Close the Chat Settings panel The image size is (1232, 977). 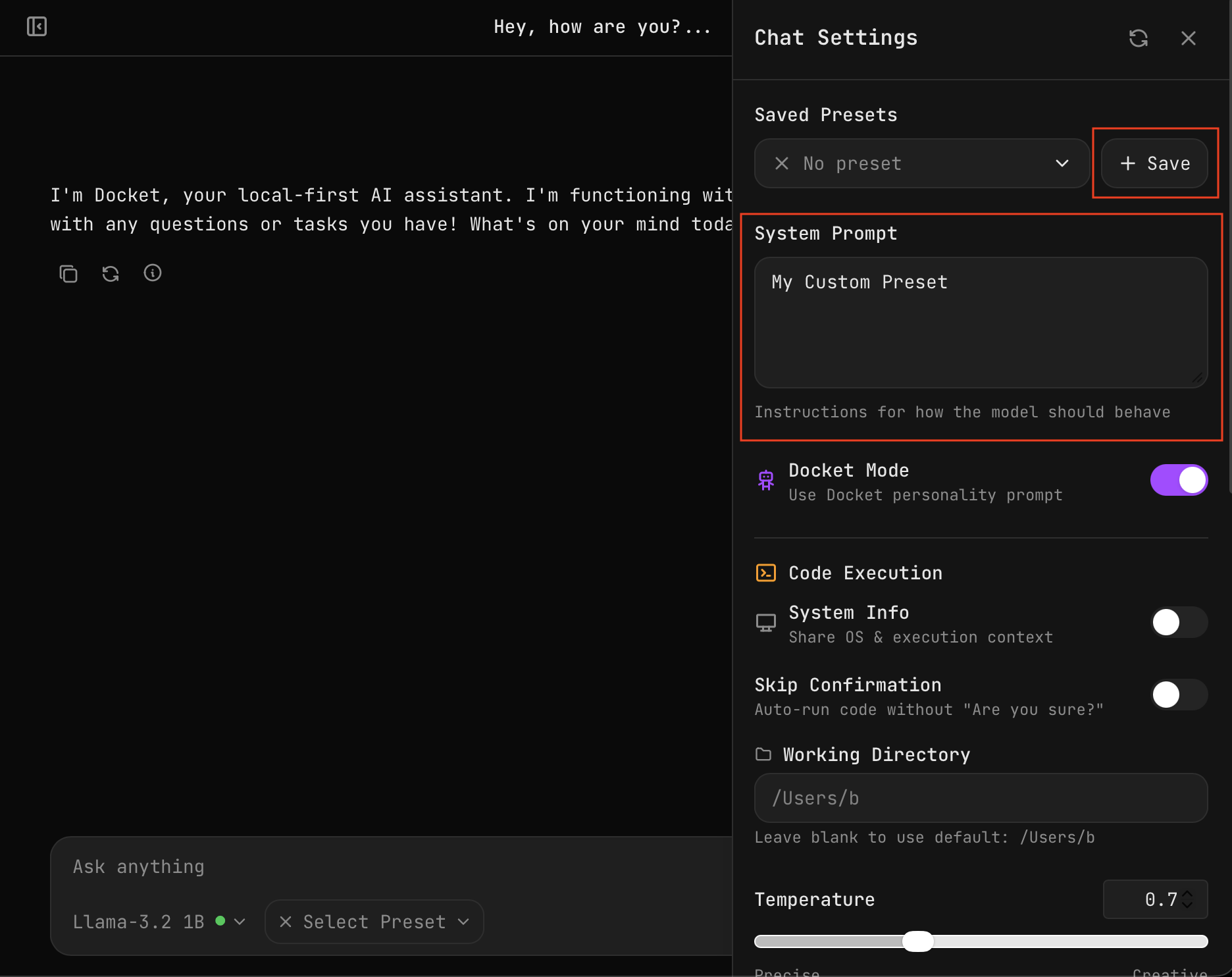pos(1189,38)
